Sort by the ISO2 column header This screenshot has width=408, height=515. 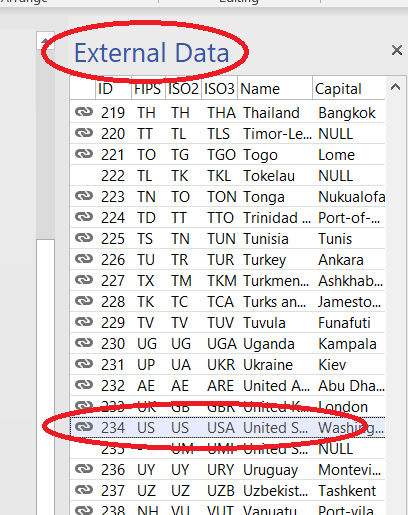(184, 89)
